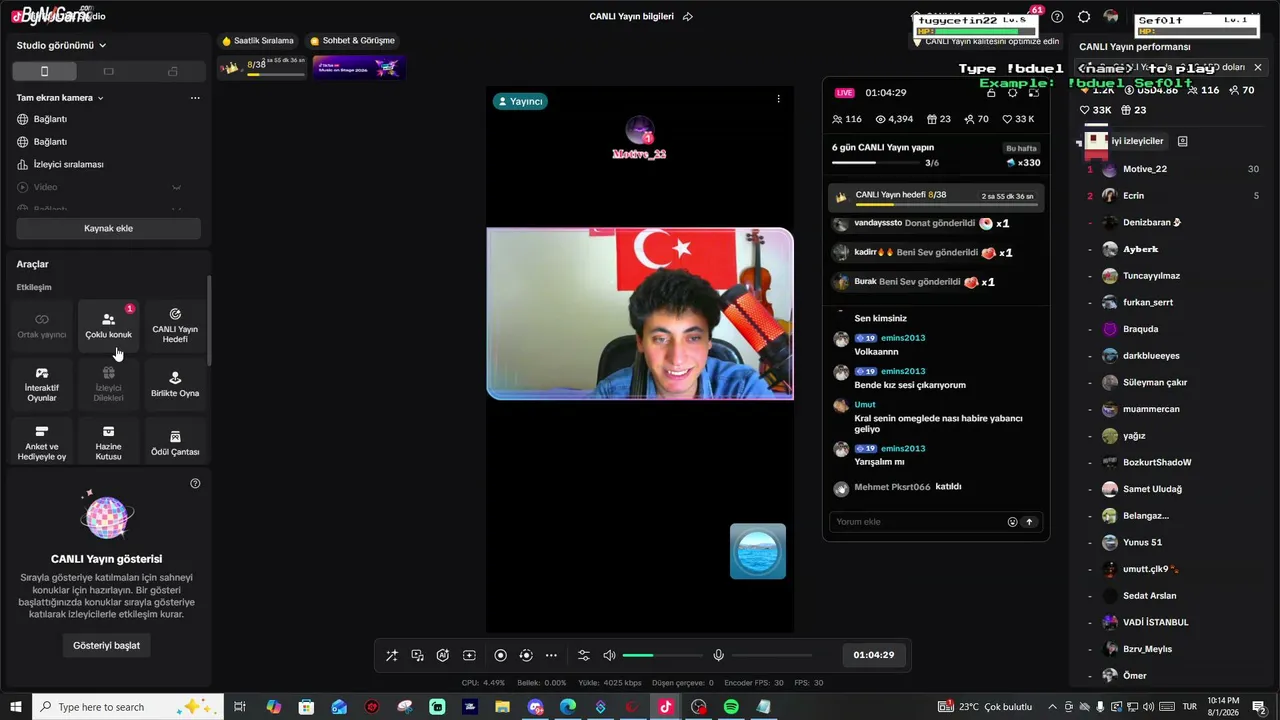Click the add clip icon in bottom toolbar
Viewport: 1280px width, 720px height.
(469, 655)
